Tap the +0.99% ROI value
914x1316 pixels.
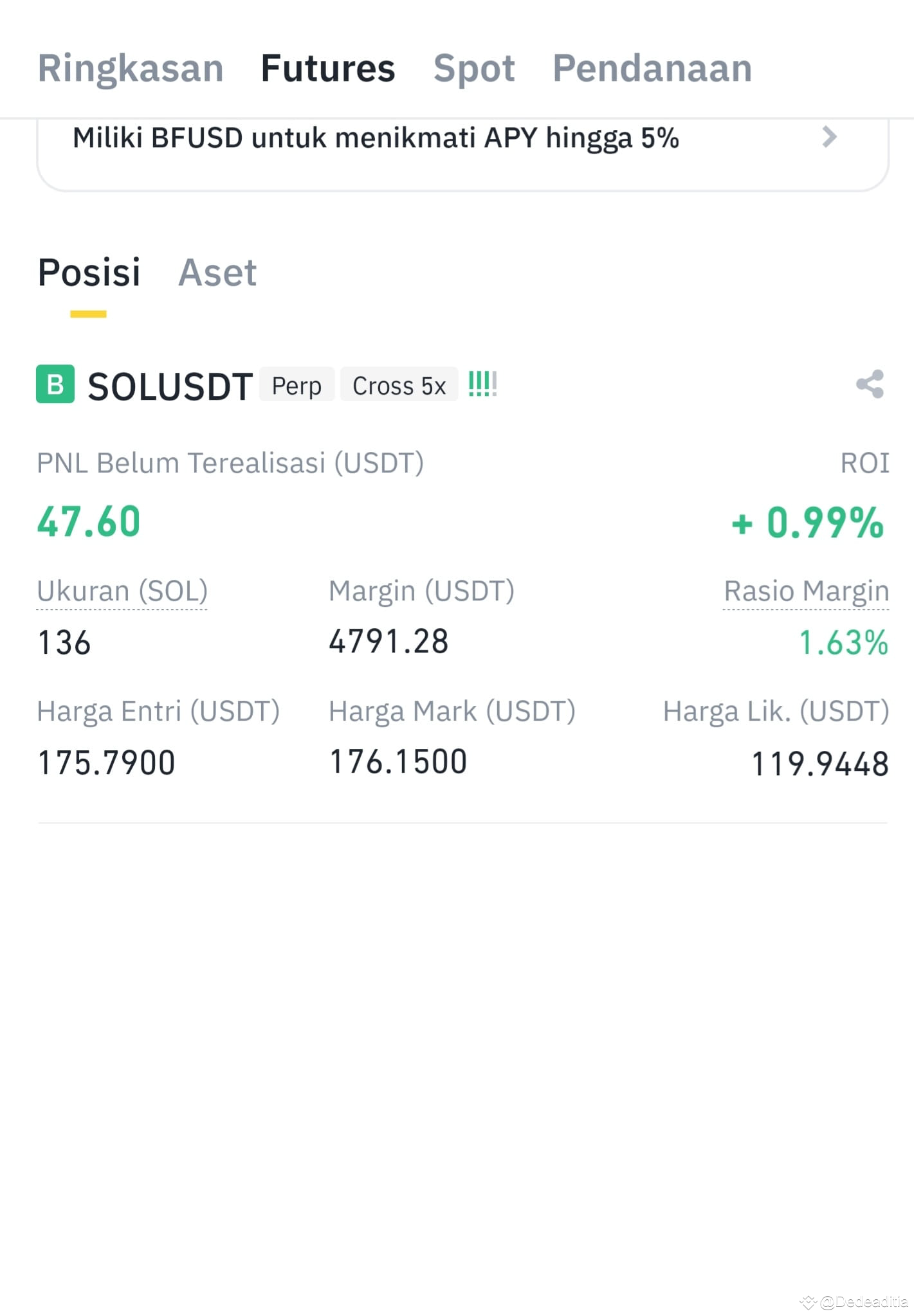click(x=808, y=521)
